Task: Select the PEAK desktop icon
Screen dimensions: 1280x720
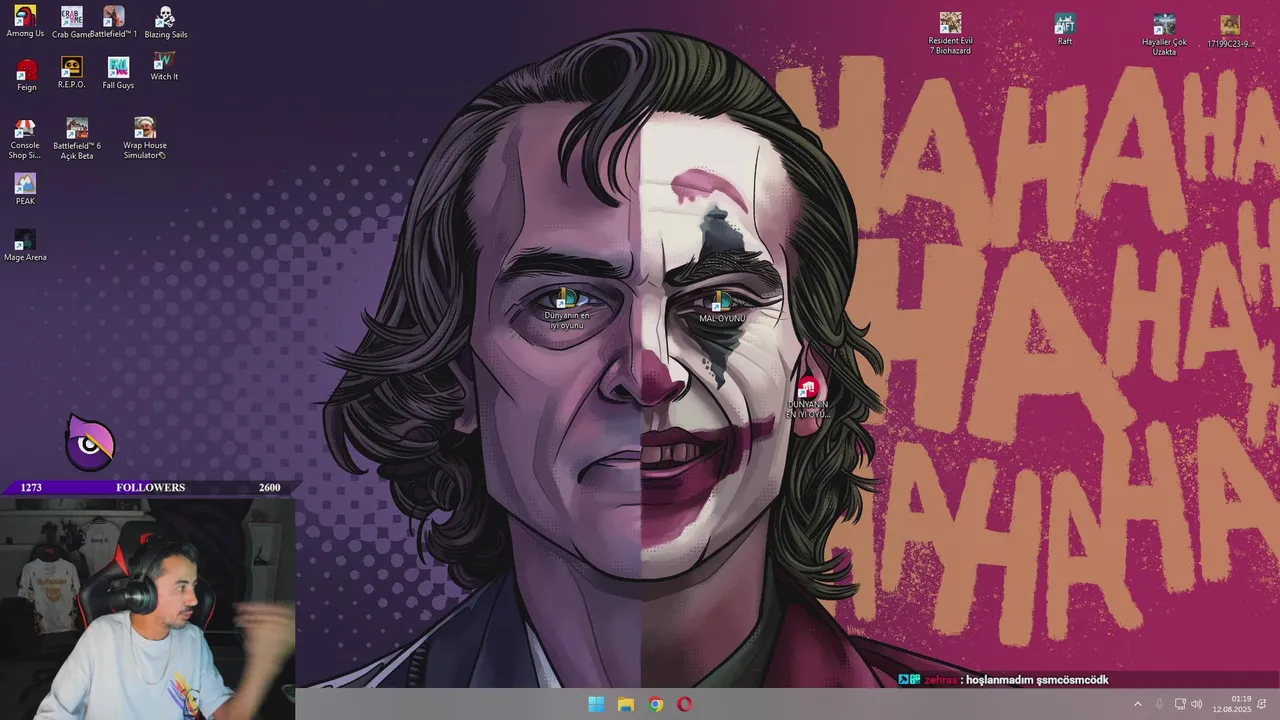Action: pyautogui.click(x=25, y=189)
